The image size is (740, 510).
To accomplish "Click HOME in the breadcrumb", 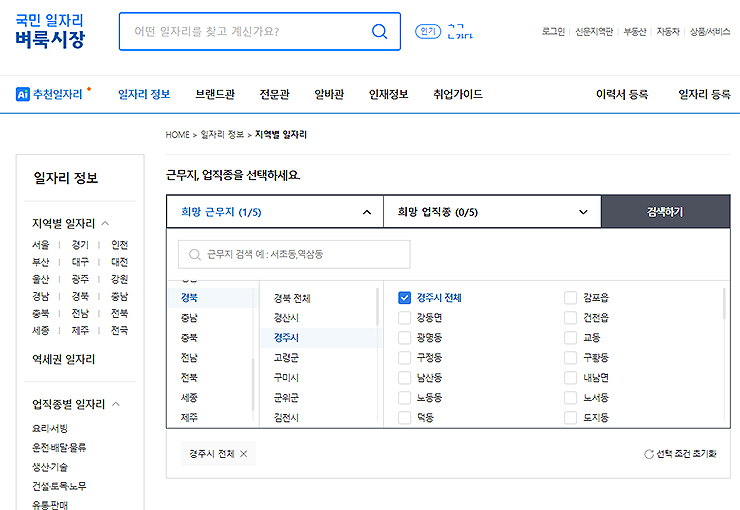I will (177, 134).
